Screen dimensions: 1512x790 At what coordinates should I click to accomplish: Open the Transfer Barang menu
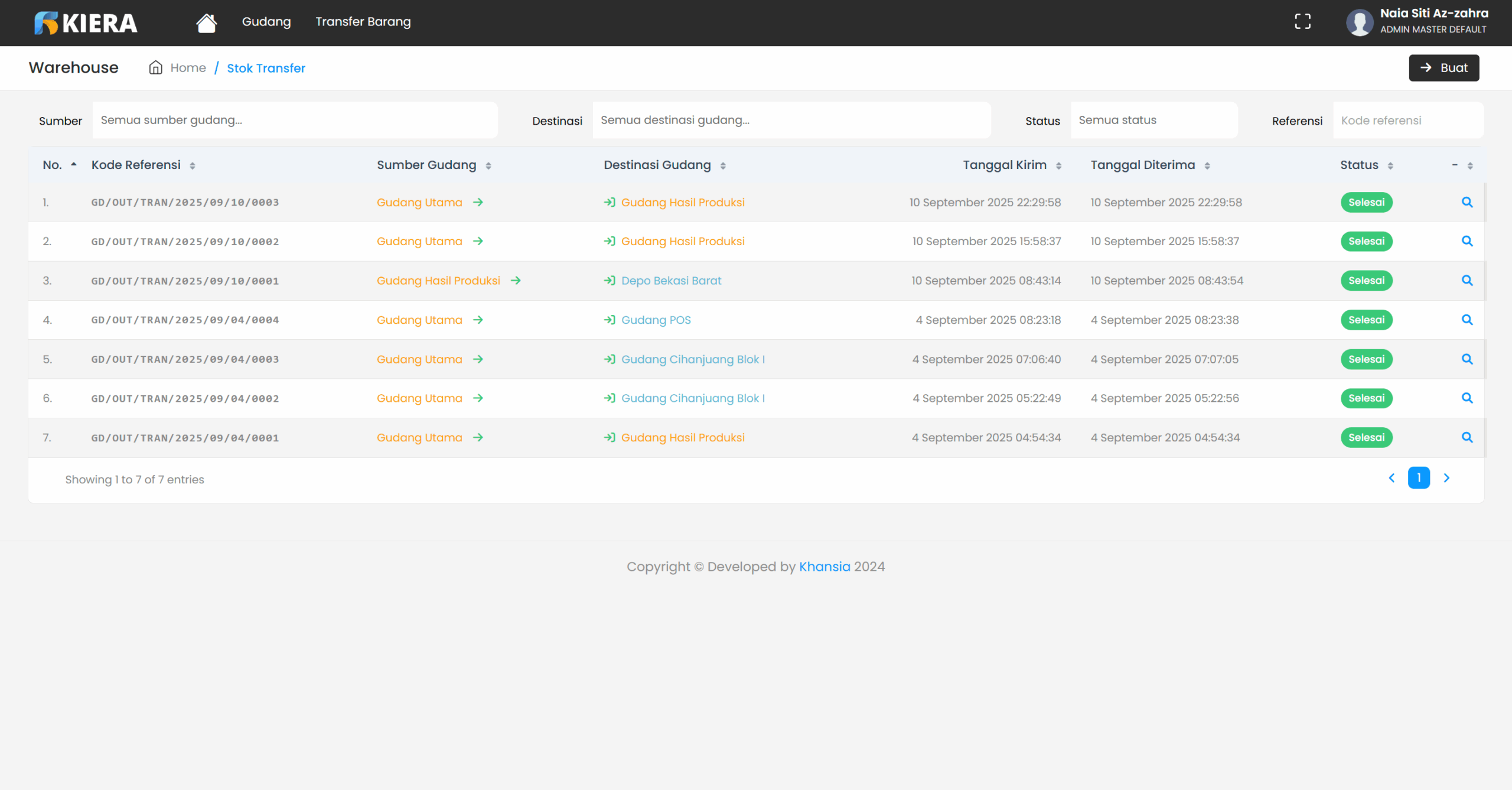[363, 22]
